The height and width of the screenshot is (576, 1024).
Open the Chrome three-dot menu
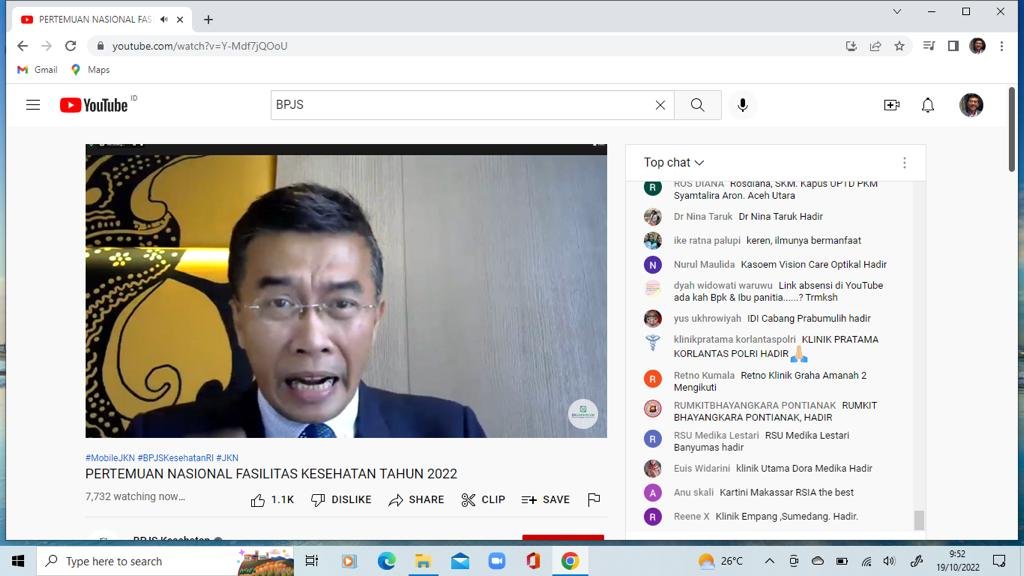(1002, 46)
